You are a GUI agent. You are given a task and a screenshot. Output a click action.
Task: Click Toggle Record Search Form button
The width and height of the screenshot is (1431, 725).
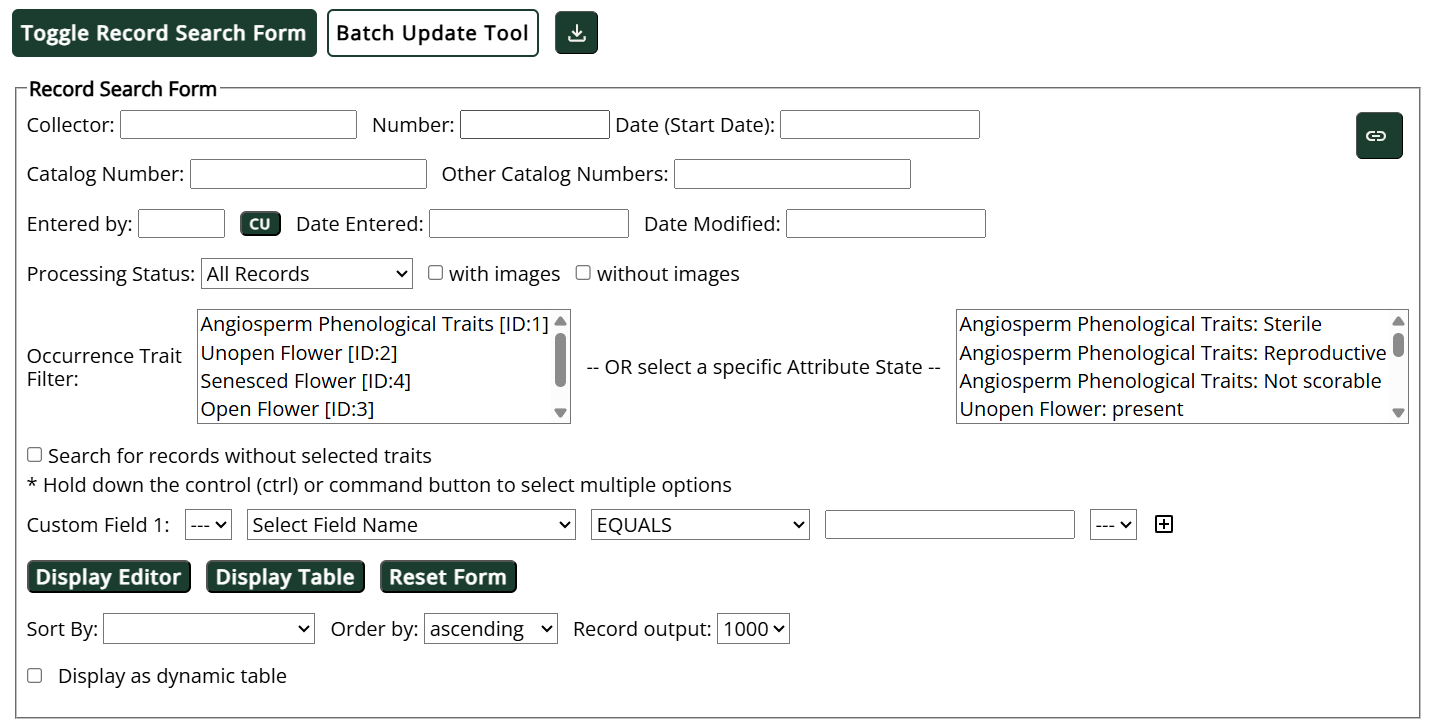[164, 33]
